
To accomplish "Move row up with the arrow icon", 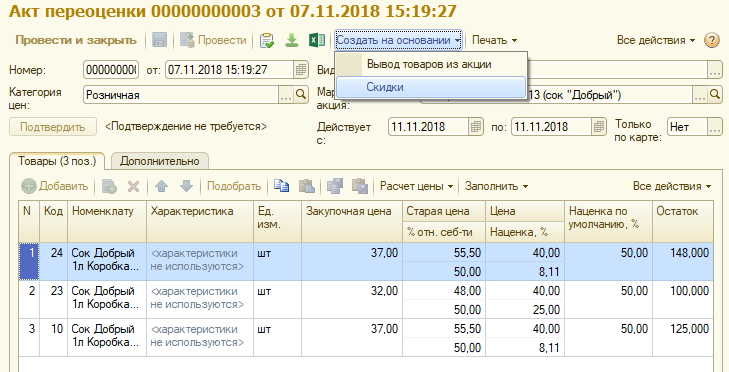I will 161,186.
